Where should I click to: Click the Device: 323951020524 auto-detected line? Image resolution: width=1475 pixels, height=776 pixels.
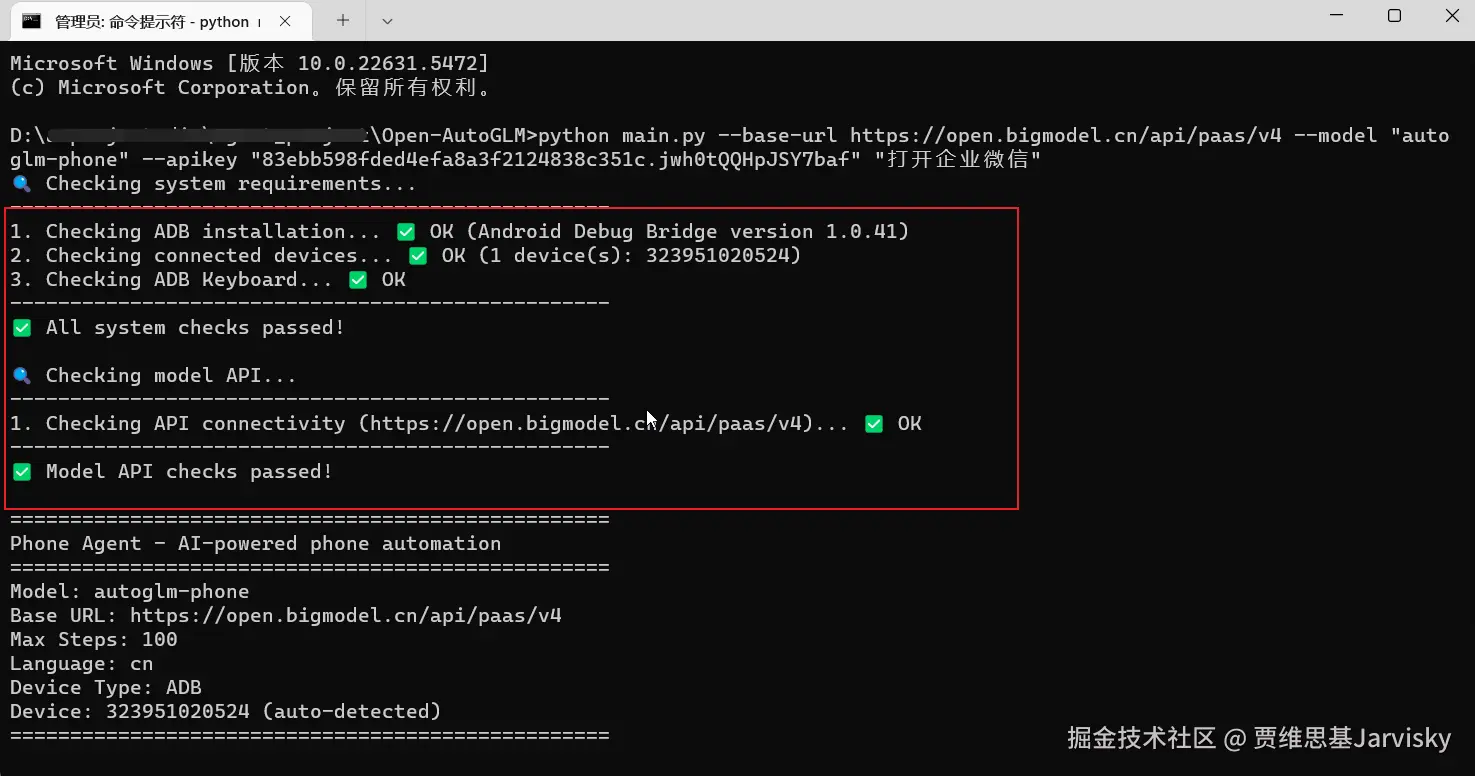point(225,712)
